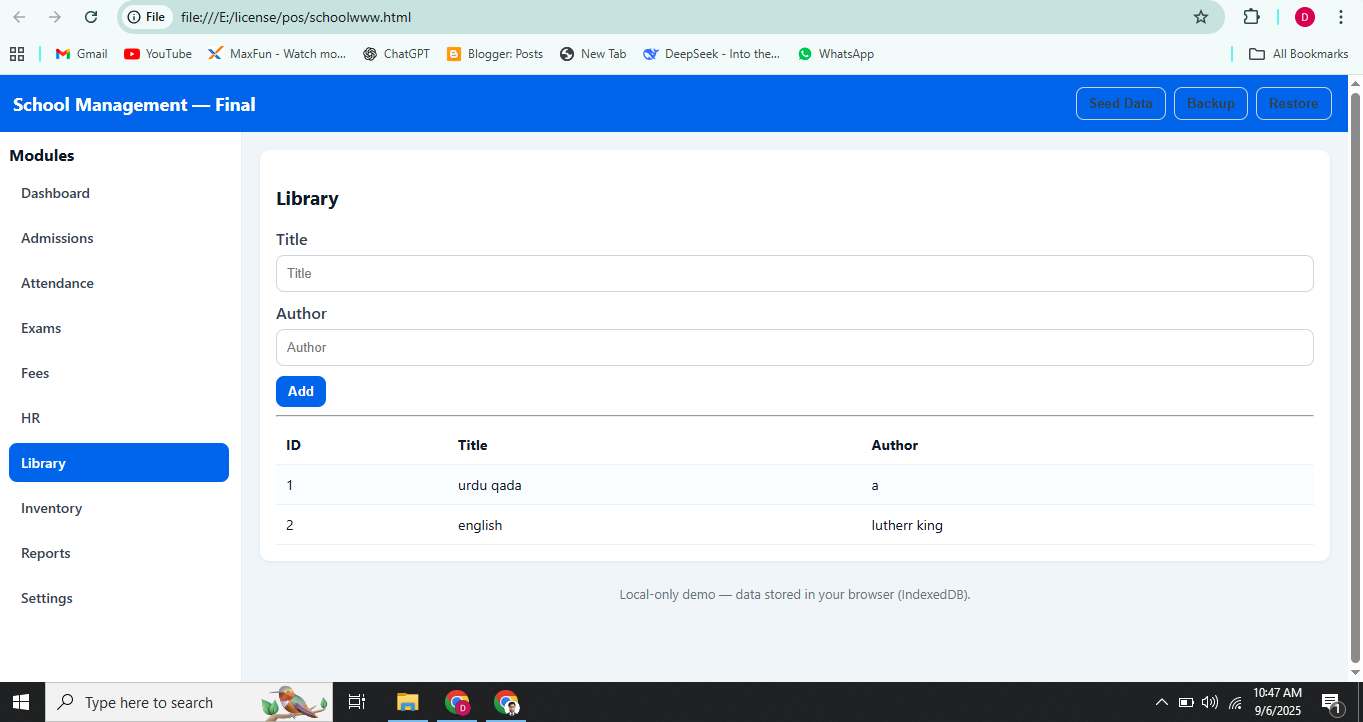The height and width of the screenshot is (722, 1363).
Task: Open the WhatsApp bookmark
Action: 835,54
